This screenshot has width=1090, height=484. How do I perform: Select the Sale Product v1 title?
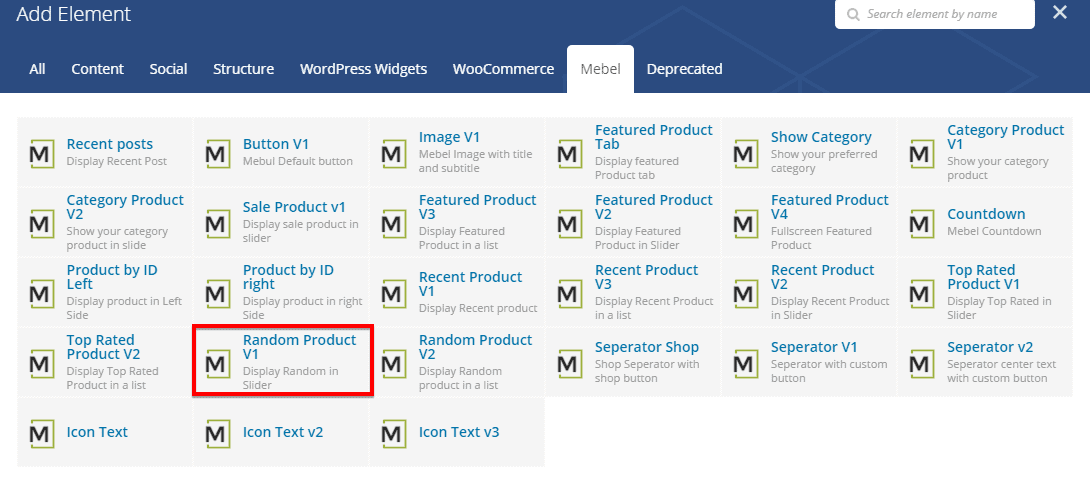click(x=294, y=207)
